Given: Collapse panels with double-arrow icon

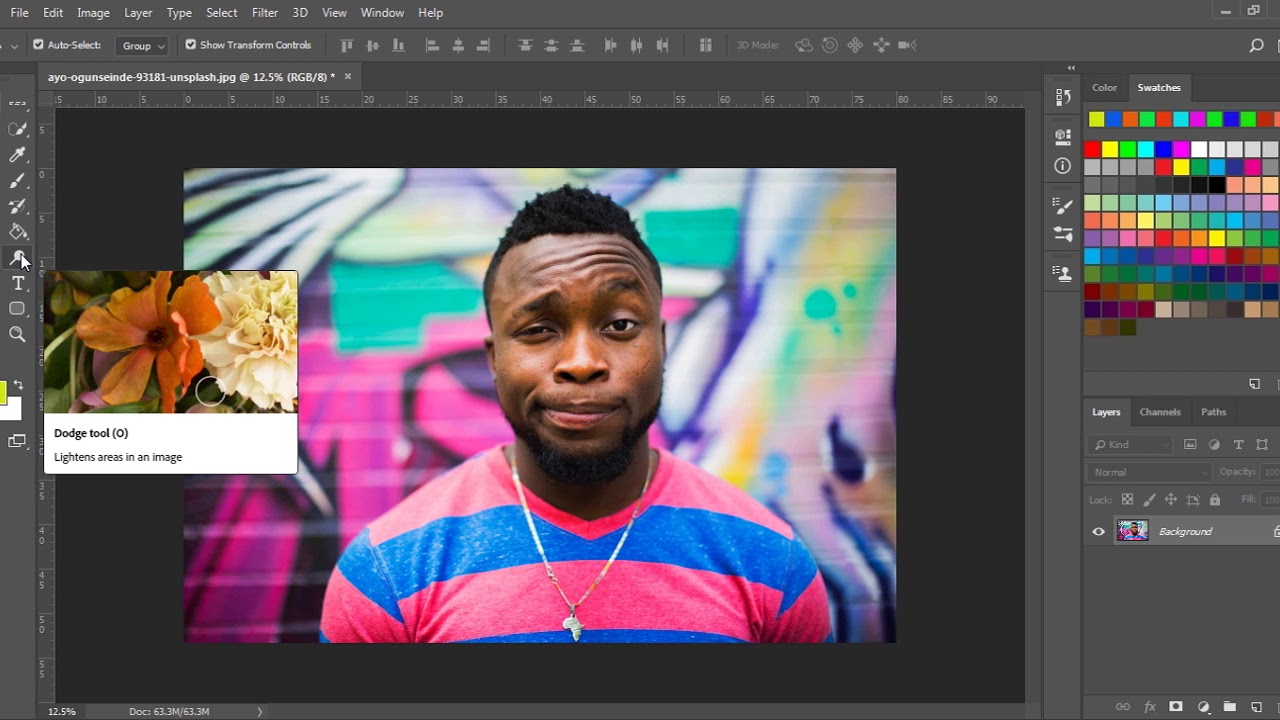Looking at the screenshot, I should 1071,68.
